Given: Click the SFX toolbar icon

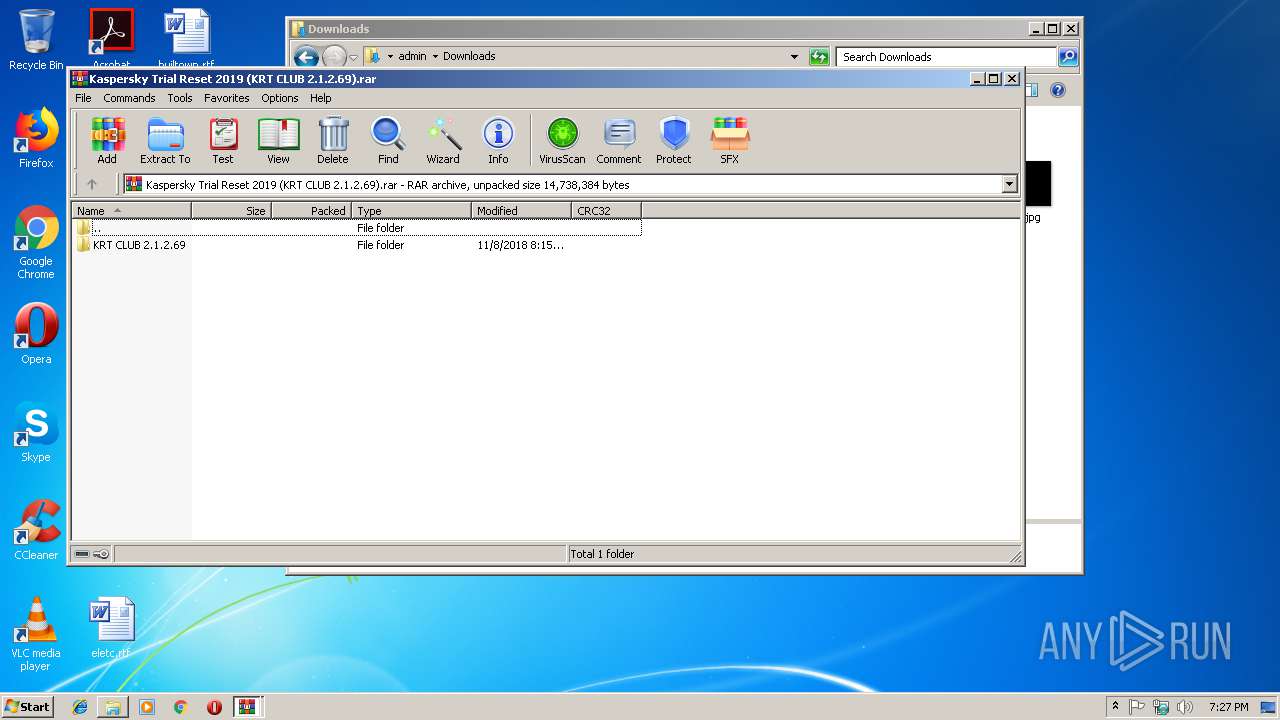Looking at the screenshot, I should (x=730, y=140).
